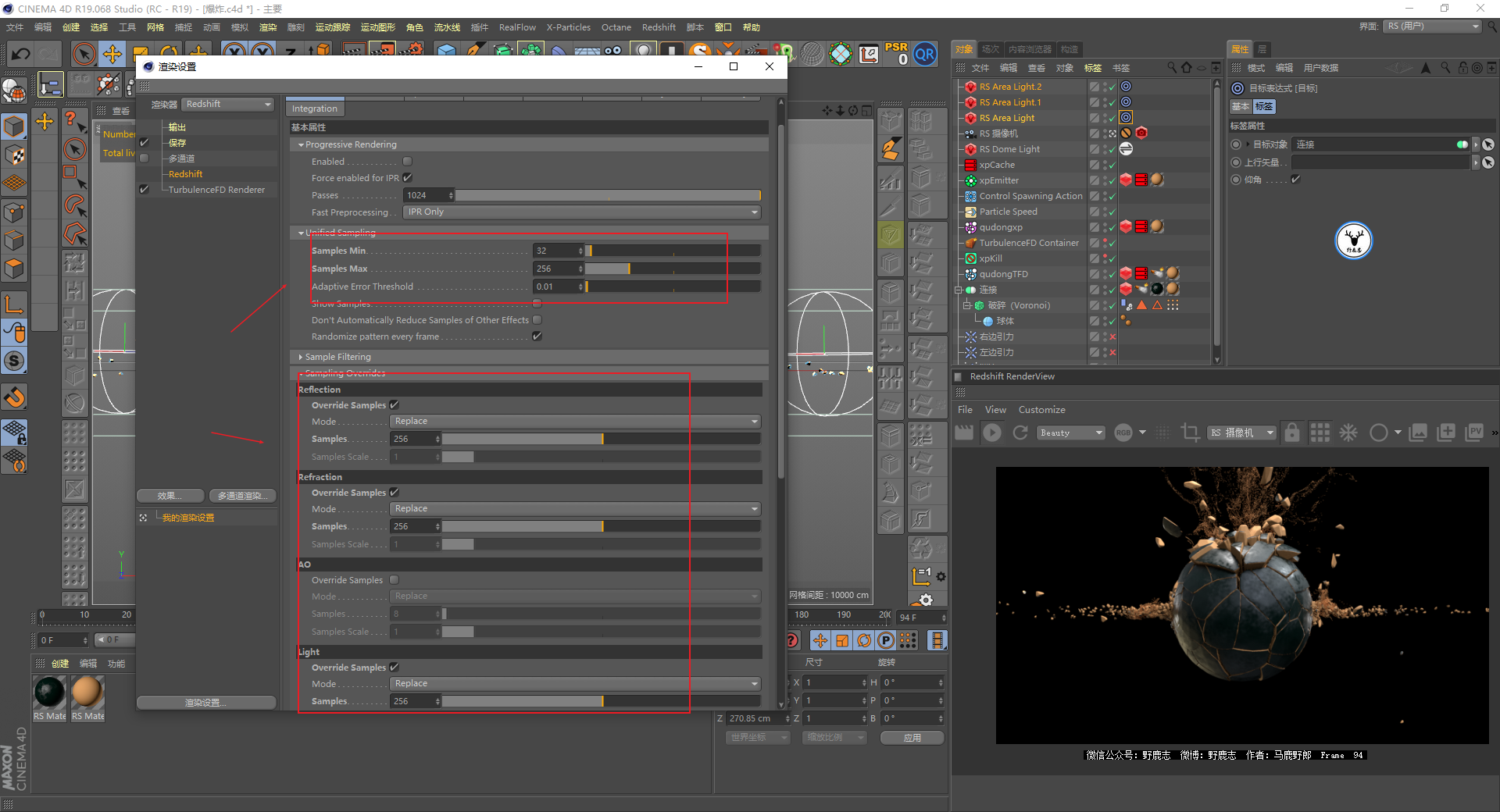Click the RenderView RGB channel icon
The image size is (1500, 812).
(1123, 433)
